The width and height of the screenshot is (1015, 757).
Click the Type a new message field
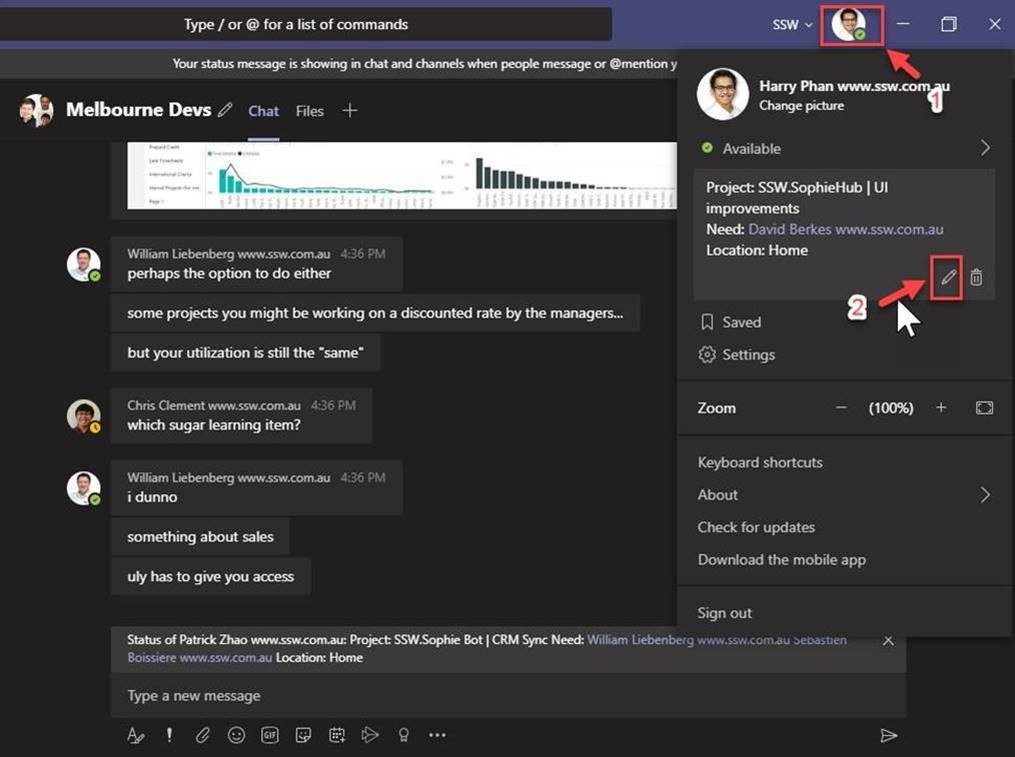[x=500, y=695]
